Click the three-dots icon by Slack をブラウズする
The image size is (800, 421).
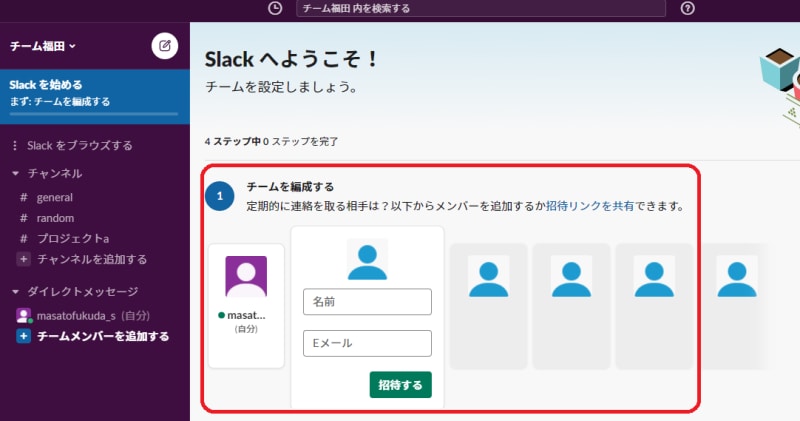point(15,146)
